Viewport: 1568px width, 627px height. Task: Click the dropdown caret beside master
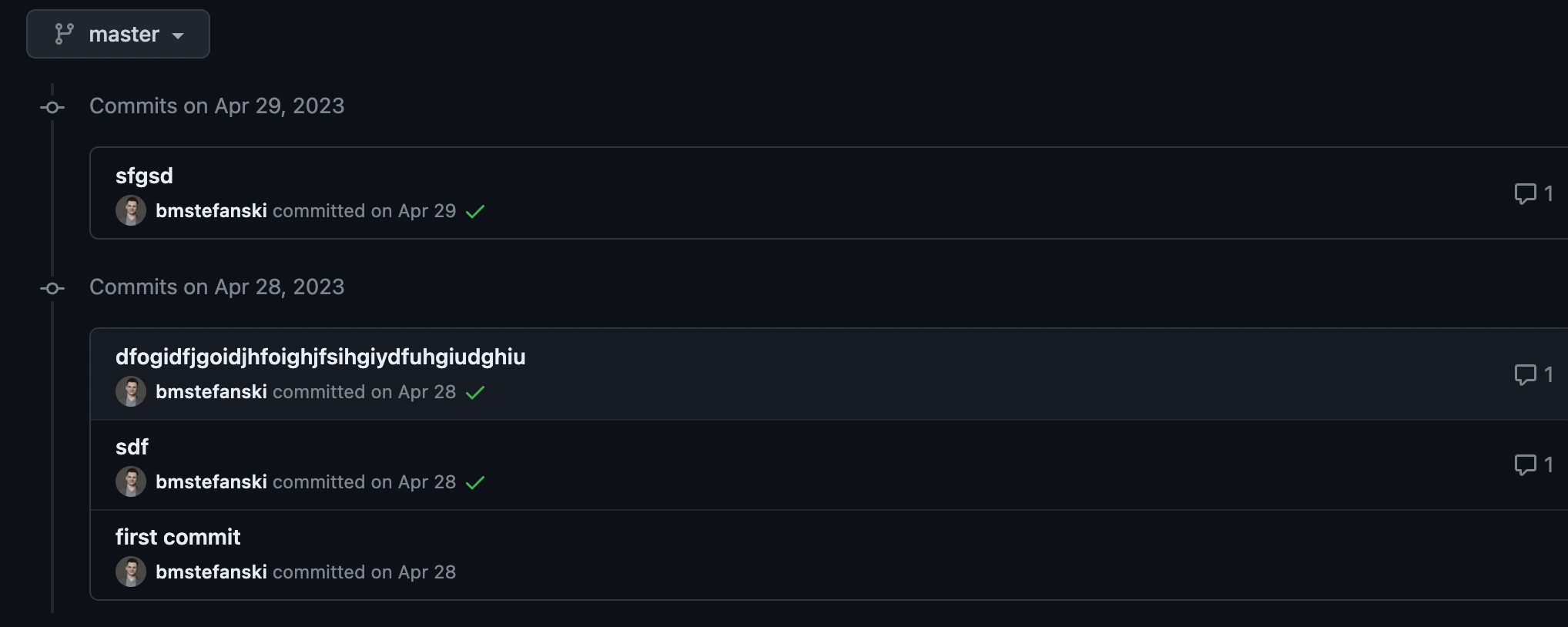pyautogui.click(x=180, y=35)
